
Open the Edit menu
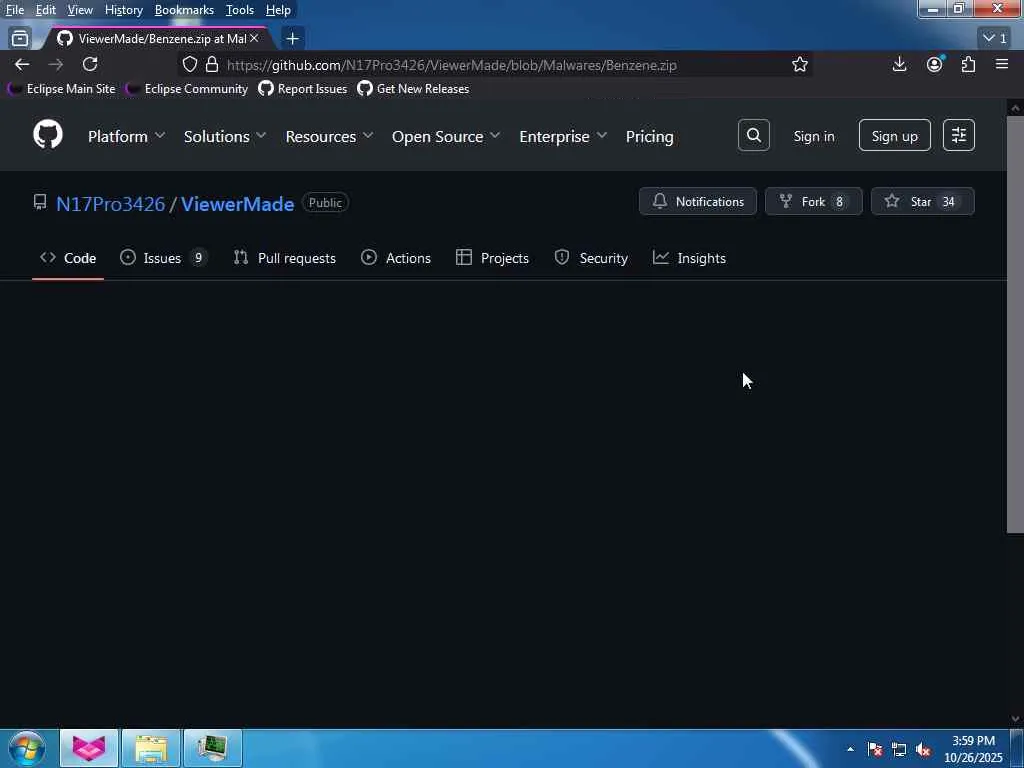pyautogui.click(x=45, y=10)
